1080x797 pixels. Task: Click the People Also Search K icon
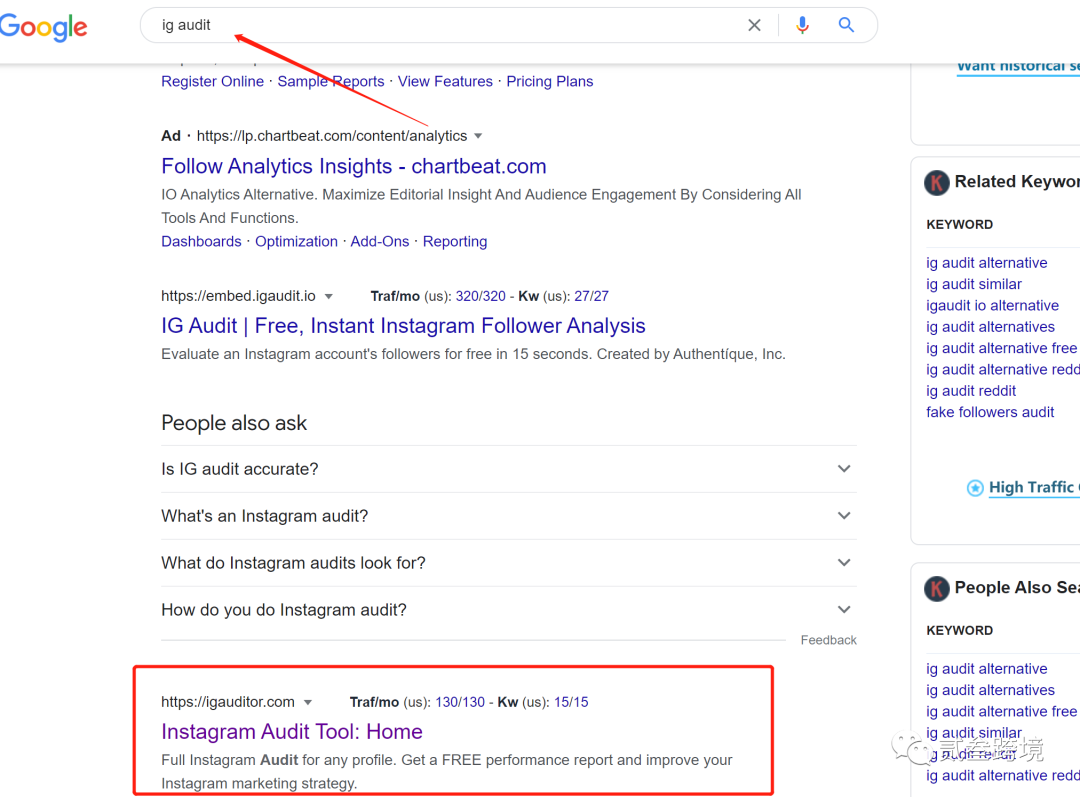tap(936, 588)
